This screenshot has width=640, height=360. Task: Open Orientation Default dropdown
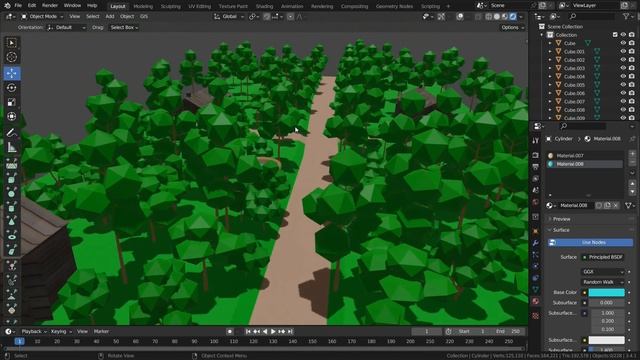coord(67,27)
